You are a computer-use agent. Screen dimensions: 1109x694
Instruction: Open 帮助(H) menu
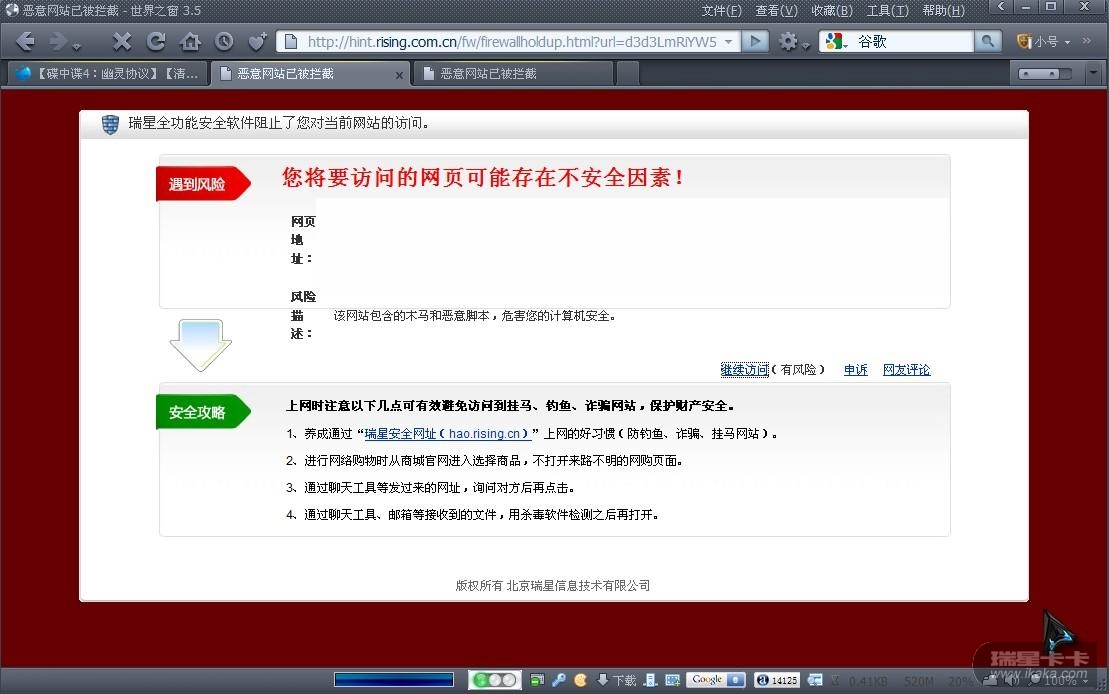[x=943, y=11]
